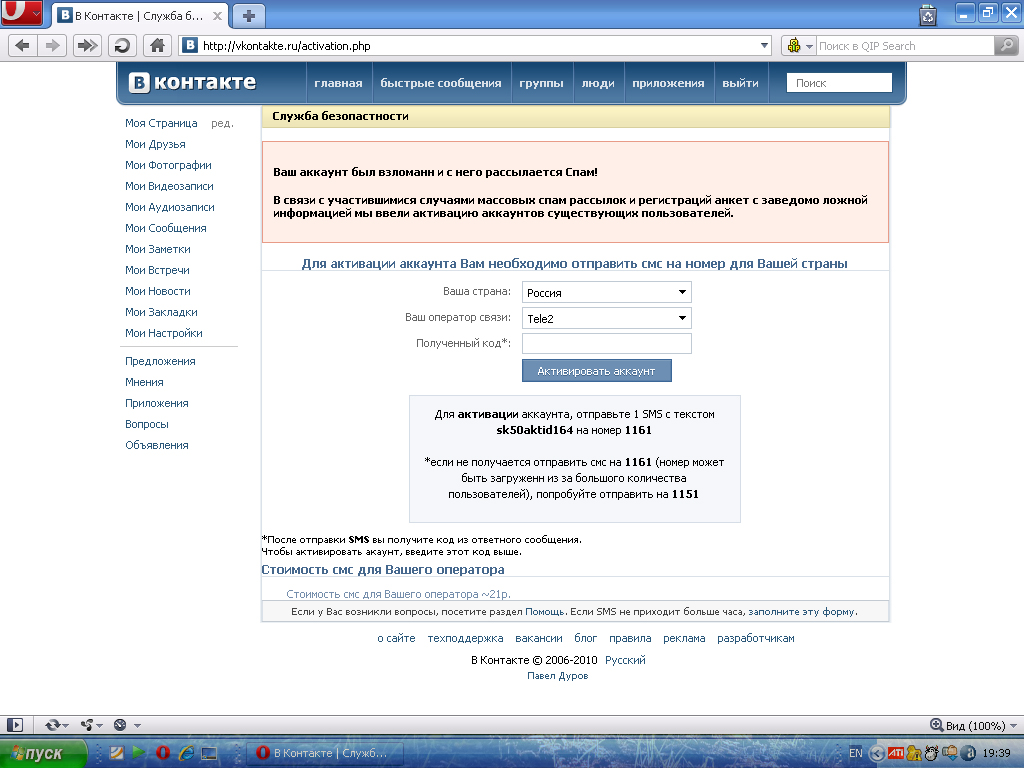Open Моя Страница in the sidebar

[161, 123]
